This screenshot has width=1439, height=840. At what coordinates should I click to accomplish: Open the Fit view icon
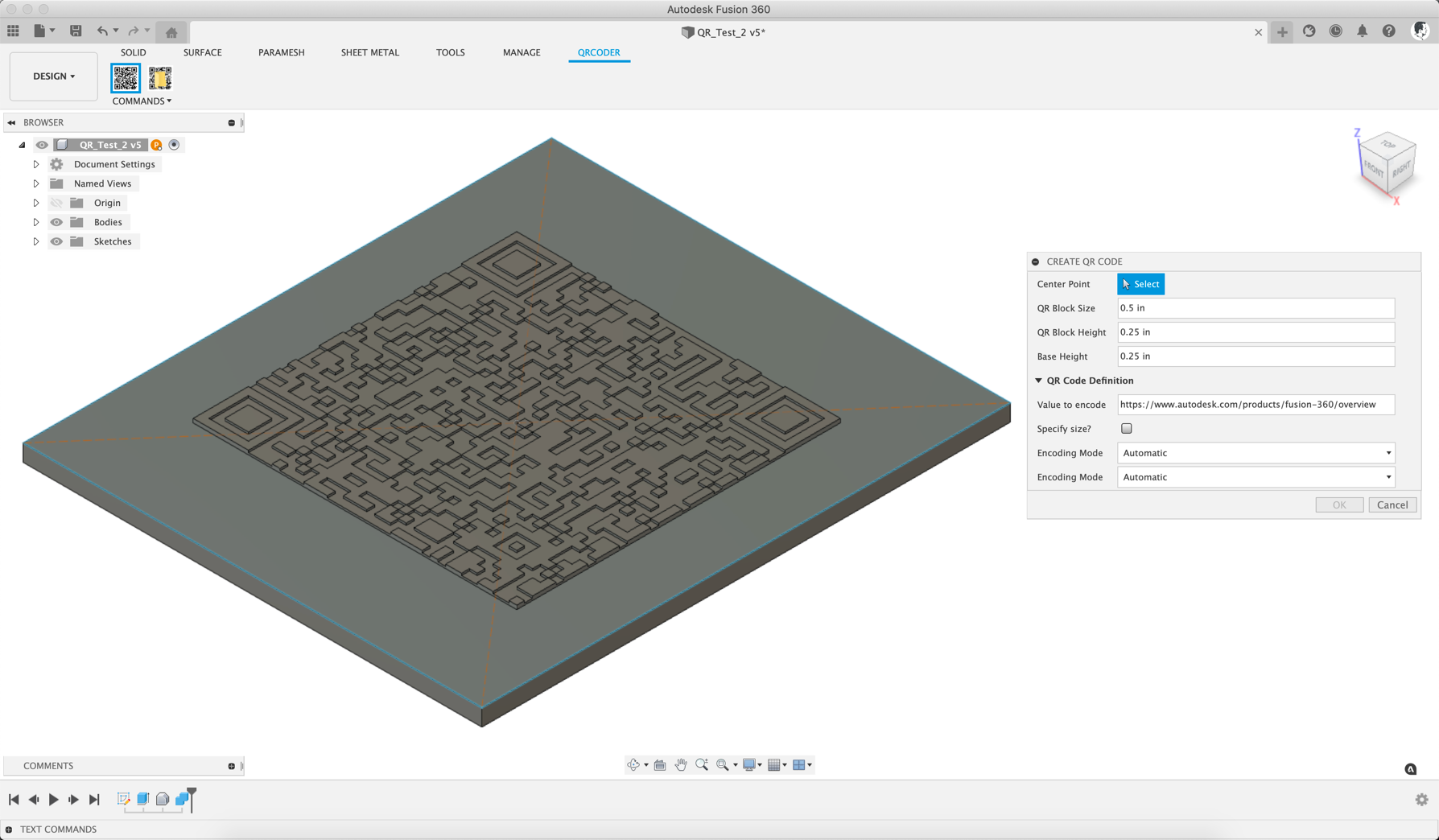(721, 764)
